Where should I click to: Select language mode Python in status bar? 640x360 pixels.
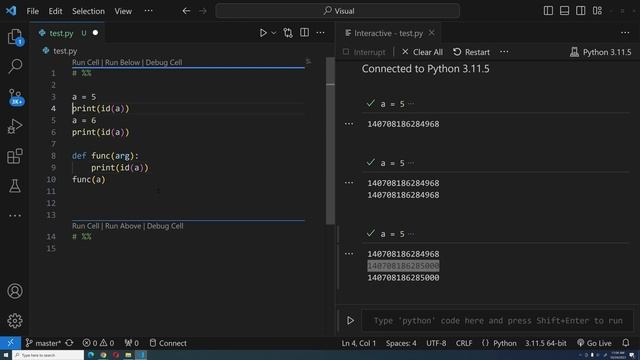(504, 343)
